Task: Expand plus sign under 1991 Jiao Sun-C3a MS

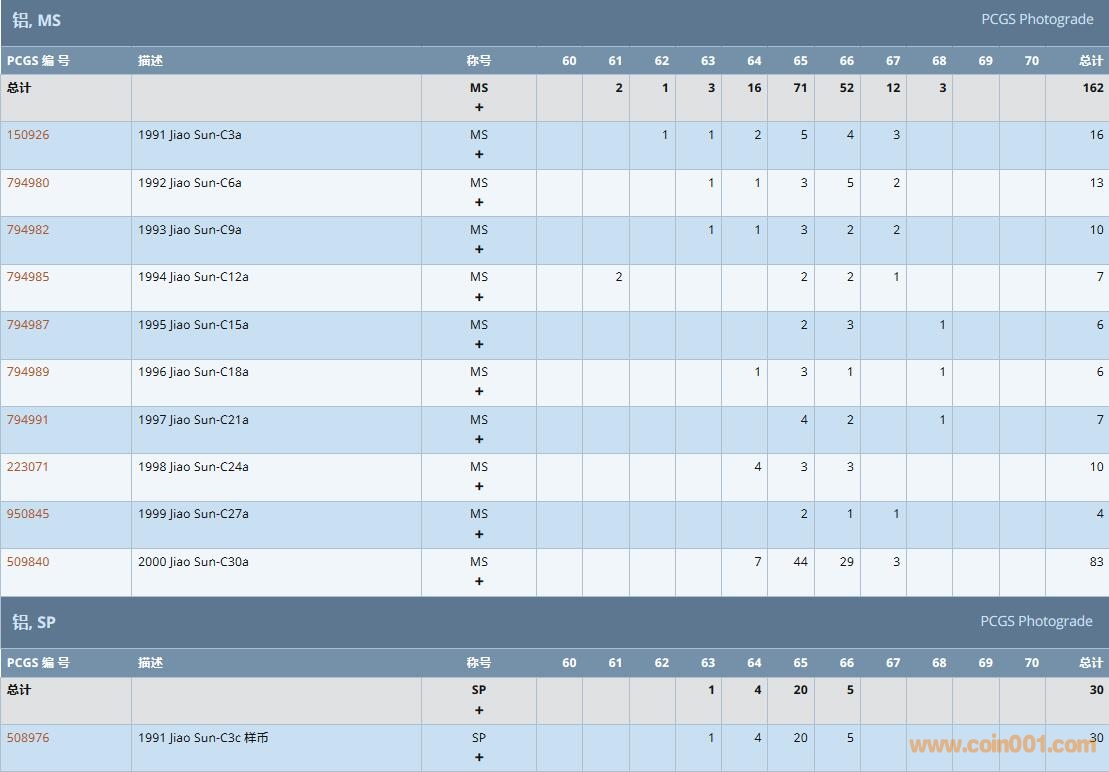Action: coord(479,155)
